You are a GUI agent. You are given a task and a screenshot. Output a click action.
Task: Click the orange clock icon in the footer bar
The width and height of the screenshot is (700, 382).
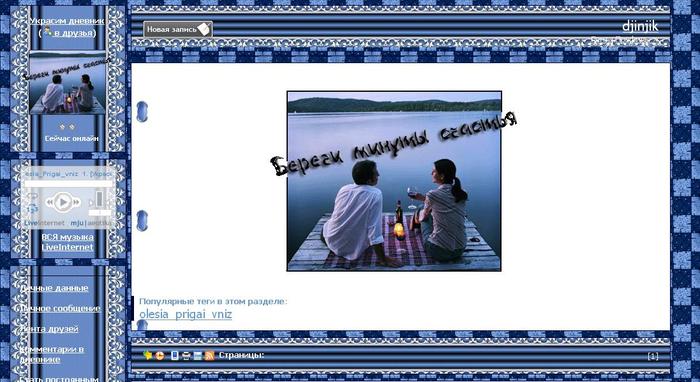point(160,356)
